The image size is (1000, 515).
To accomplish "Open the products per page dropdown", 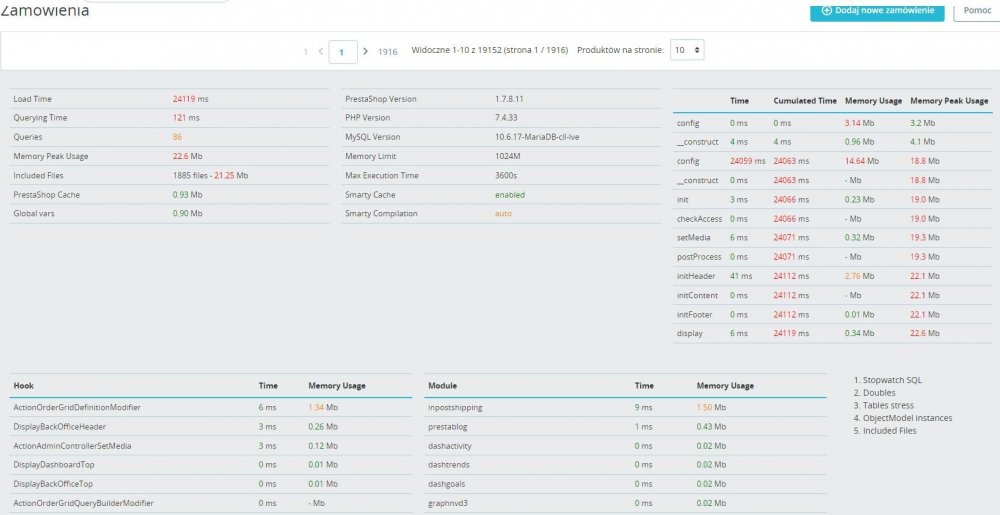I will [x=688, y=50].
